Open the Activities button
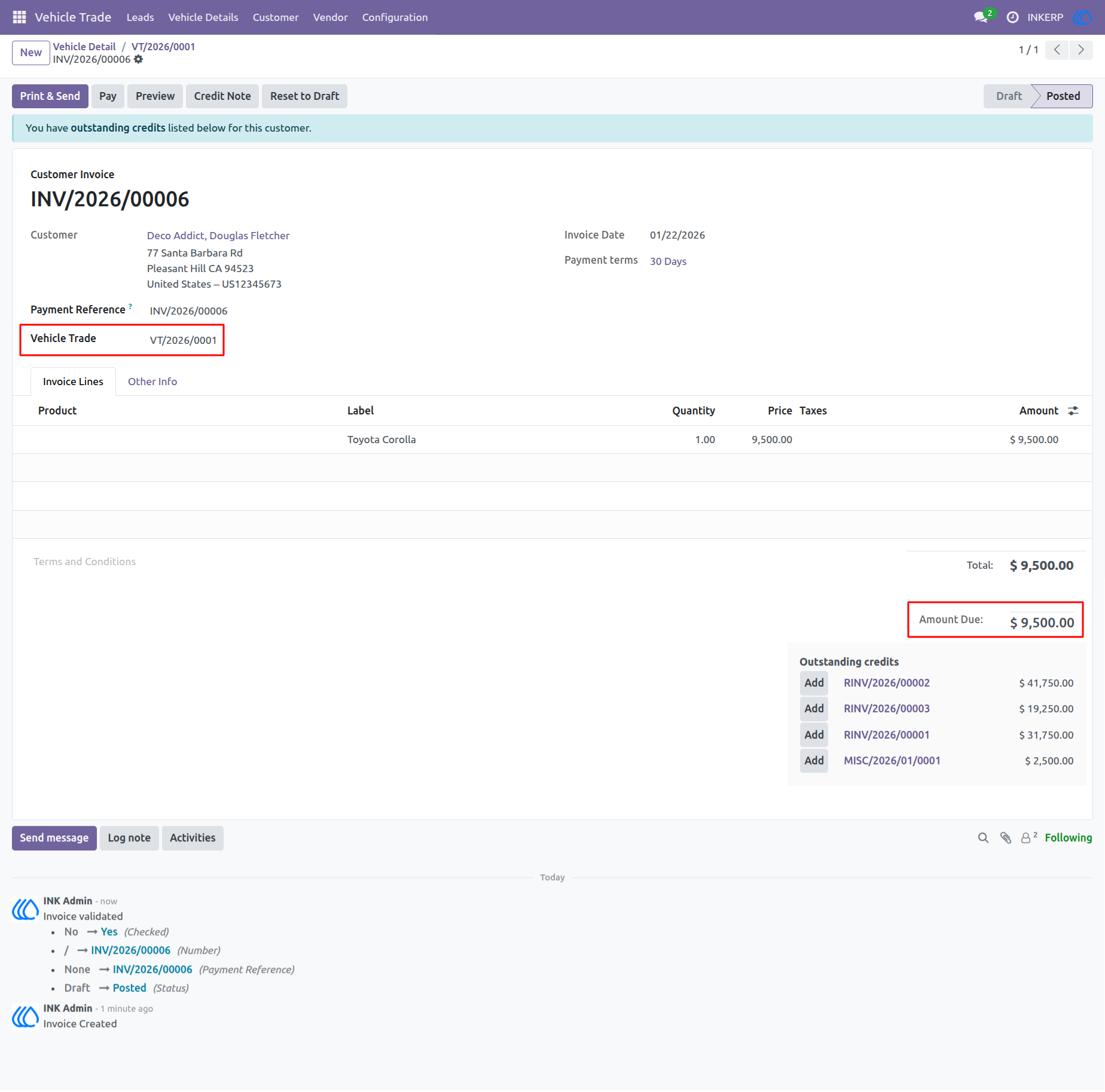 [193, 838]
